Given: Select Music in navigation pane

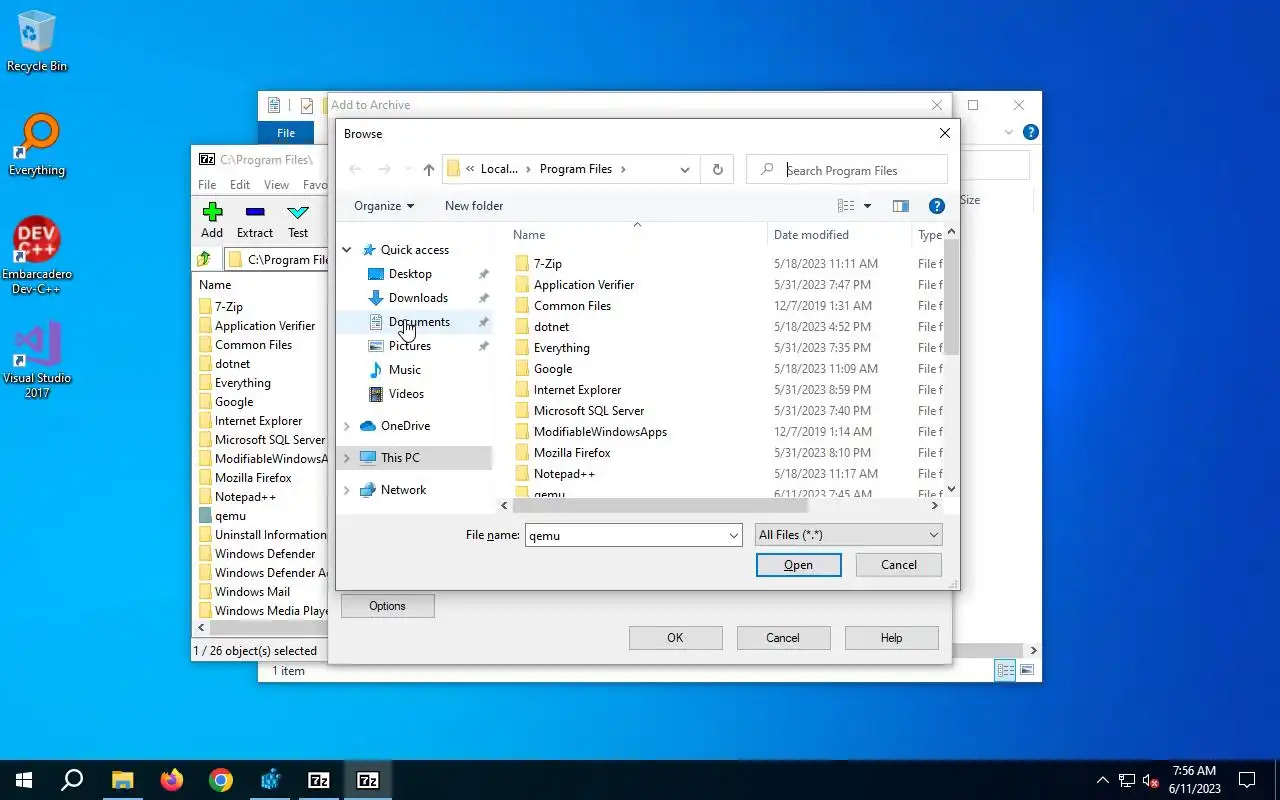Looking at the screenshot, I should point(405,370).
